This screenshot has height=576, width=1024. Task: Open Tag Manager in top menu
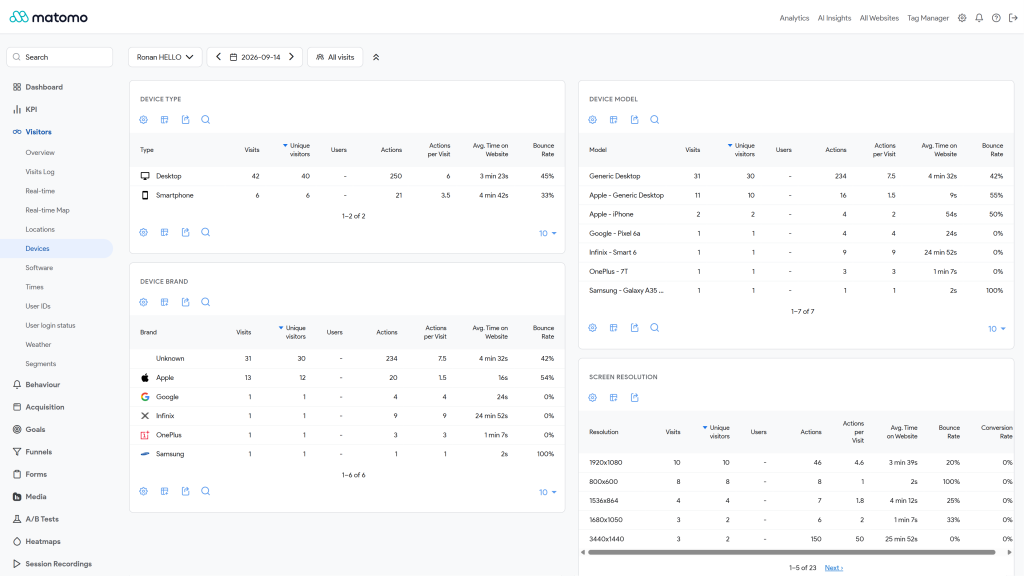[927, 18]
